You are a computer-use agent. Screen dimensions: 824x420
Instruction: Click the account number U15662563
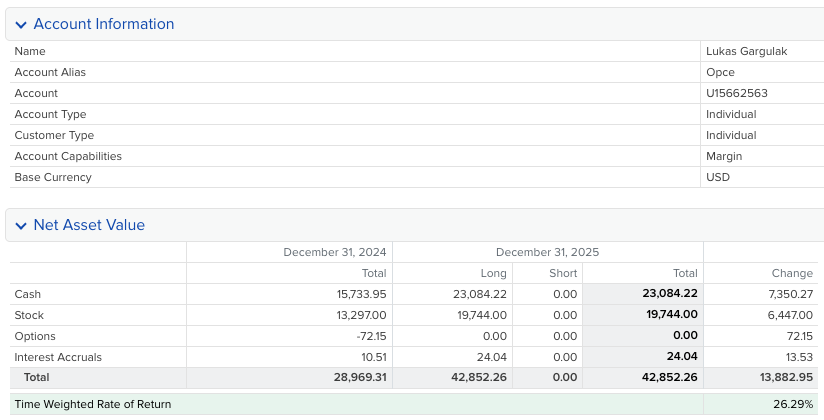pyautogui.click(x=736, y=93)
